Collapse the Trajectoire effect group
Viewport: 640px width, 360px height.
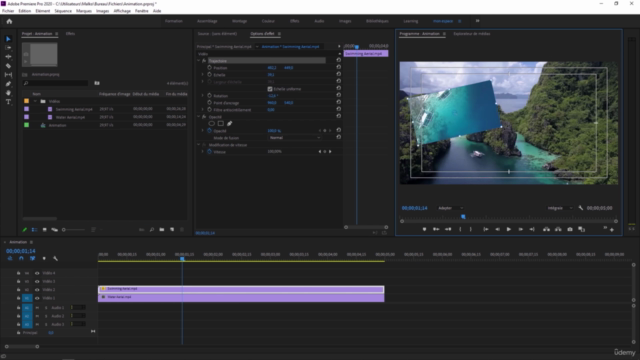pyautogui.click(x=199, y=60)
